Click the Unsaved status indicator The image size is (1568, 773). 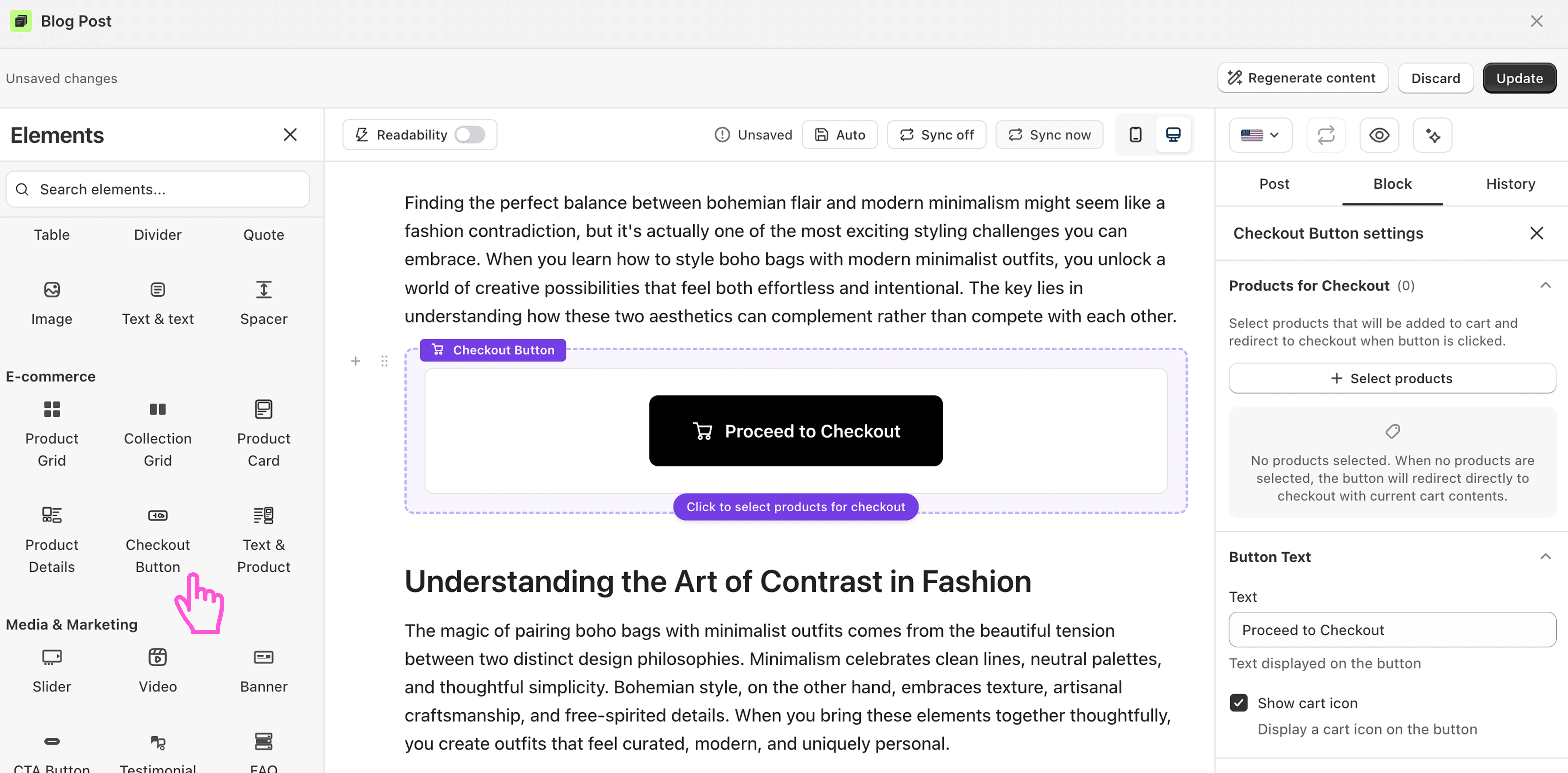753,135
